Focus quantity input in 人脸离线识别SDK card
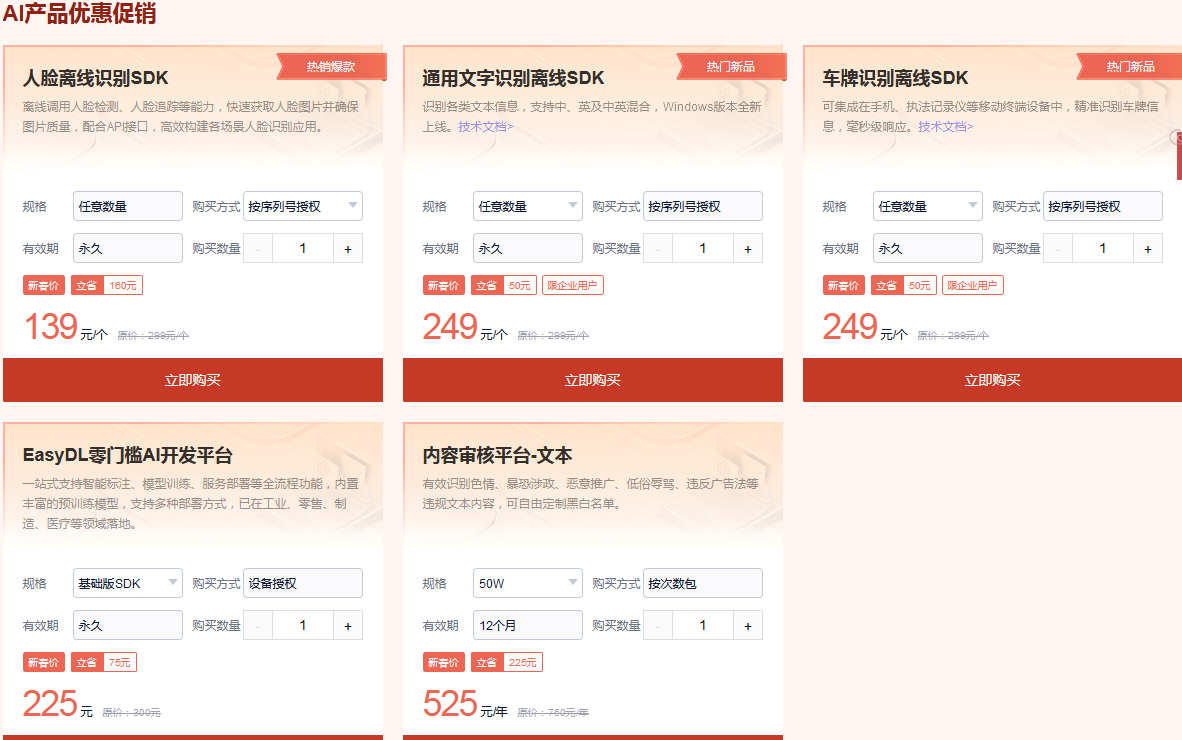Viewport: 1182px width, 740px height. tap(303, 249)
